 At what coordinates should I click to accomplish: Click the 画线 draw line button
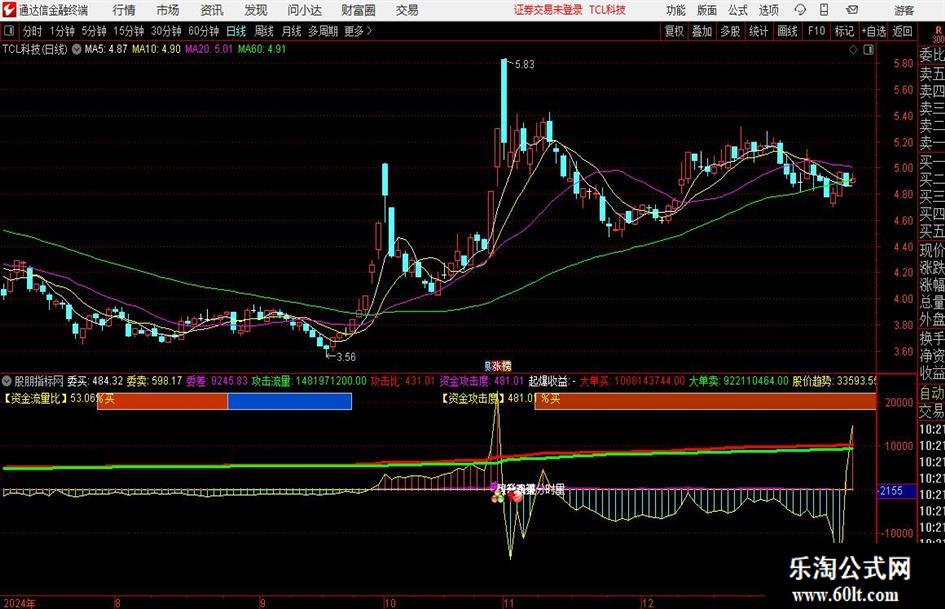coord(787,31)
